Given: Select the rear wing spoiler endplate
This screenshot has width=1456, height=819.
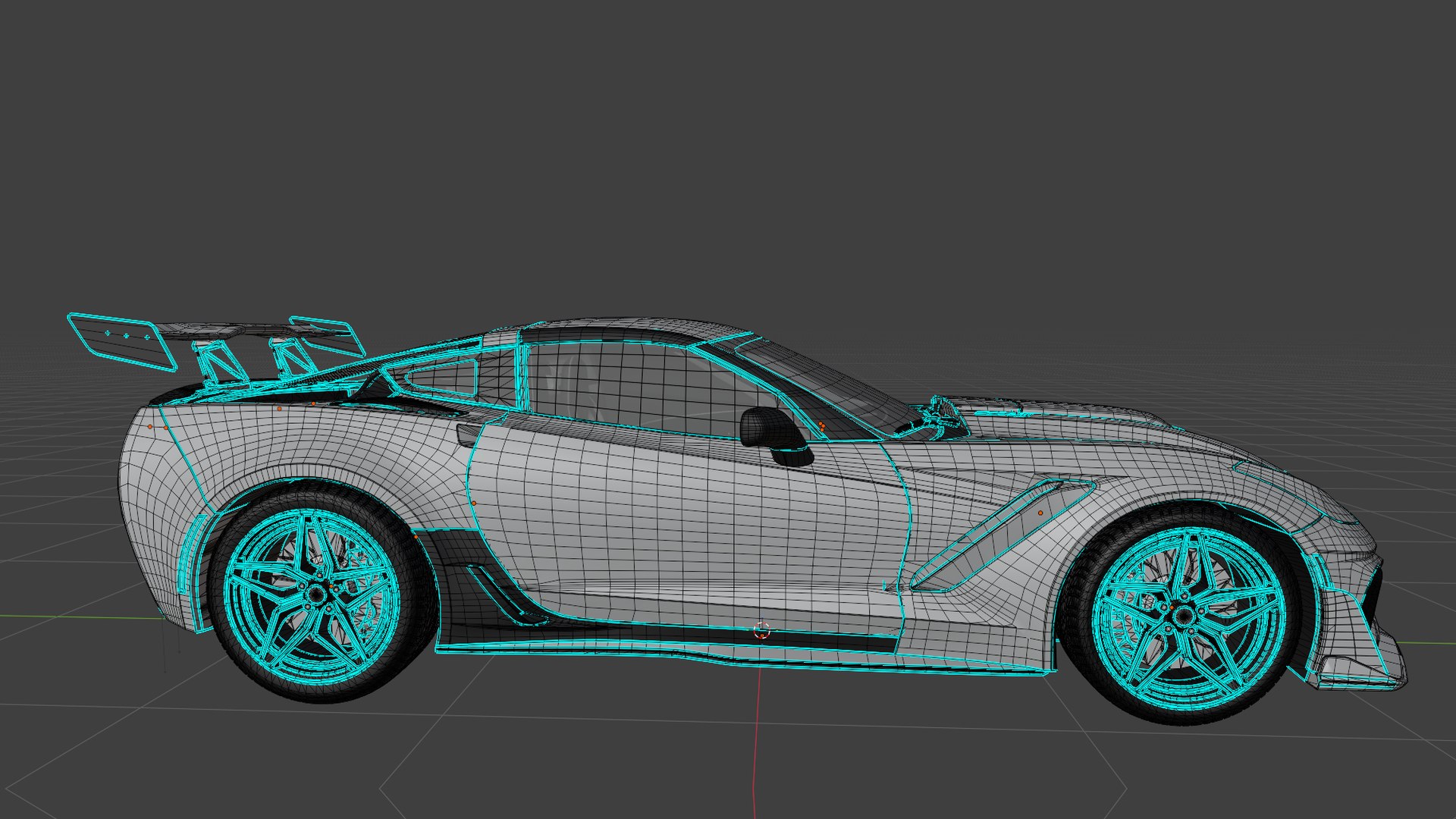Looking at the screenshot, I should pos(124,341).
